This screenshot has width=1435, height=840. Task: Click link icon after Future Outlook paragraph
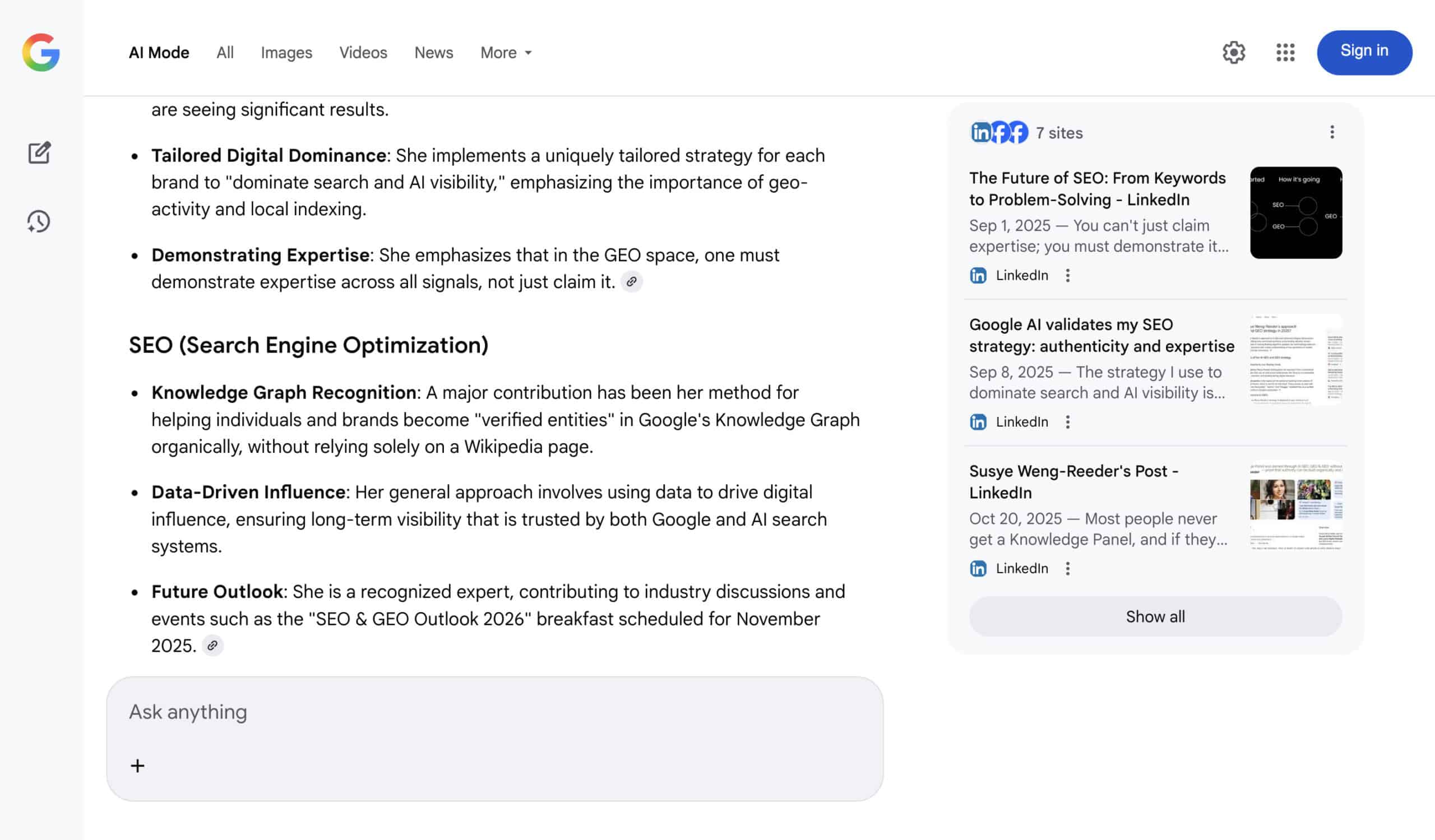pyautogui.click(x=212, y=646)
